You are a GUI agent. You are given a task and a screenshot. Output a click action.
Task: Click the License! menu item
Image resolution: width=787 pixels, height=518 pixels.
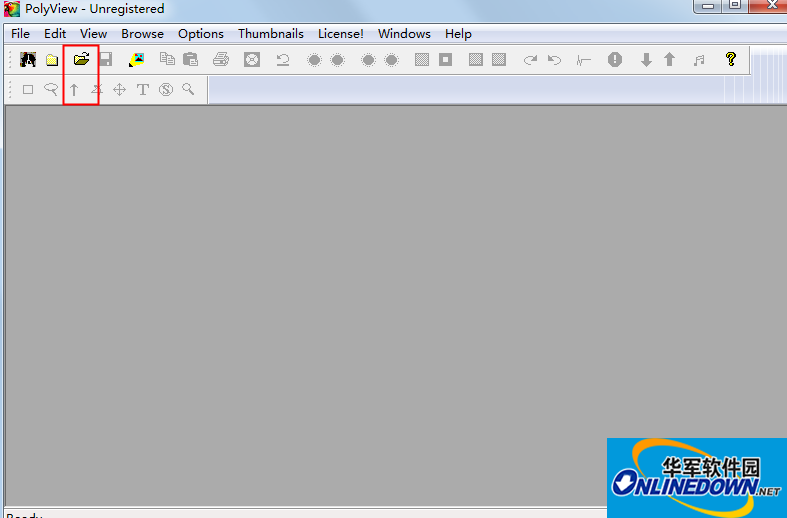pos(340,34)
